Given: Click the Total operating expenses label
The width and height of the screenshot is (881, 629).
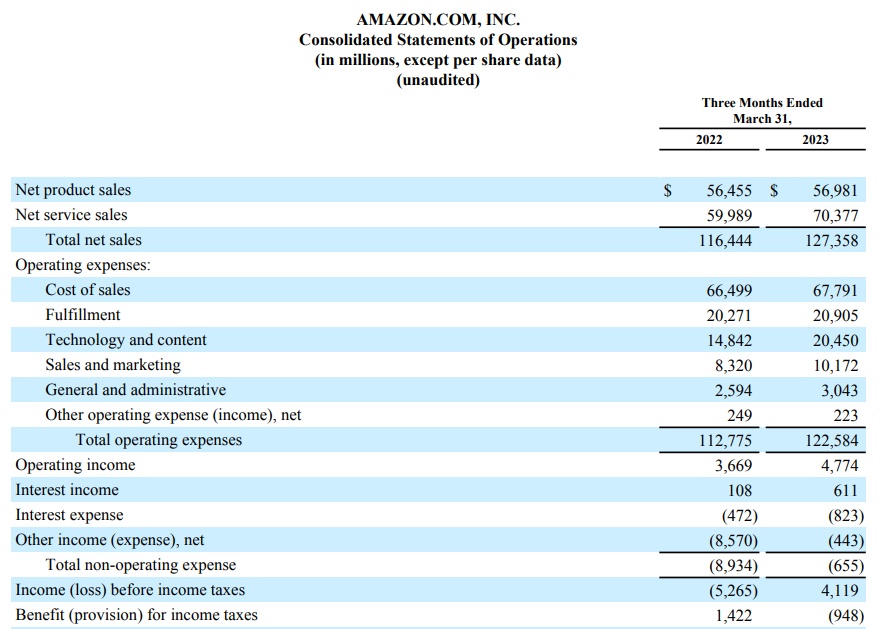Looking at the screenshot, I should point(158,440).
